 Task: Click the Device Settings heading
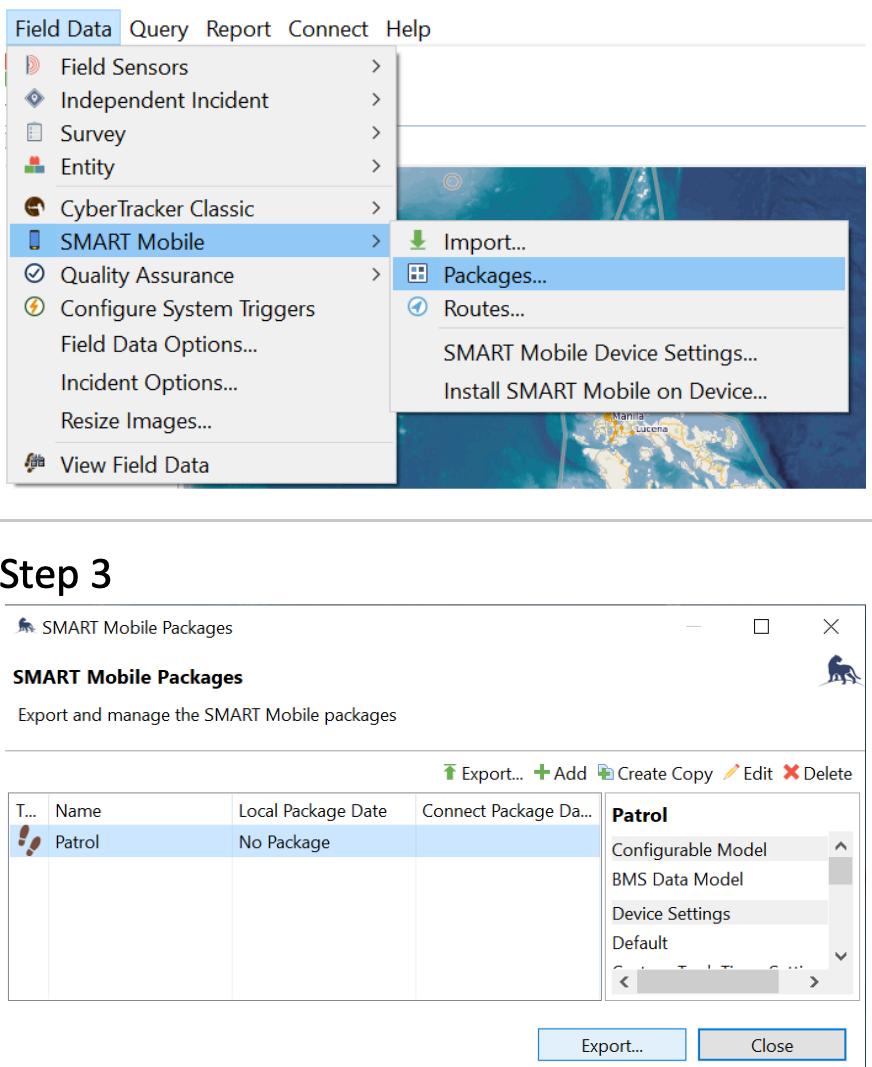click(671, 913)
